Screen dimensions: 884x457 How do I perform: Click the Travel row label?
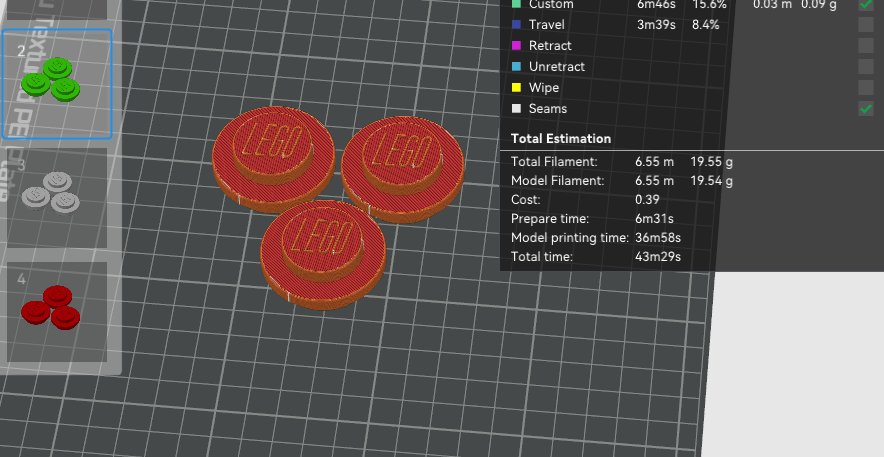pos(546,25)
